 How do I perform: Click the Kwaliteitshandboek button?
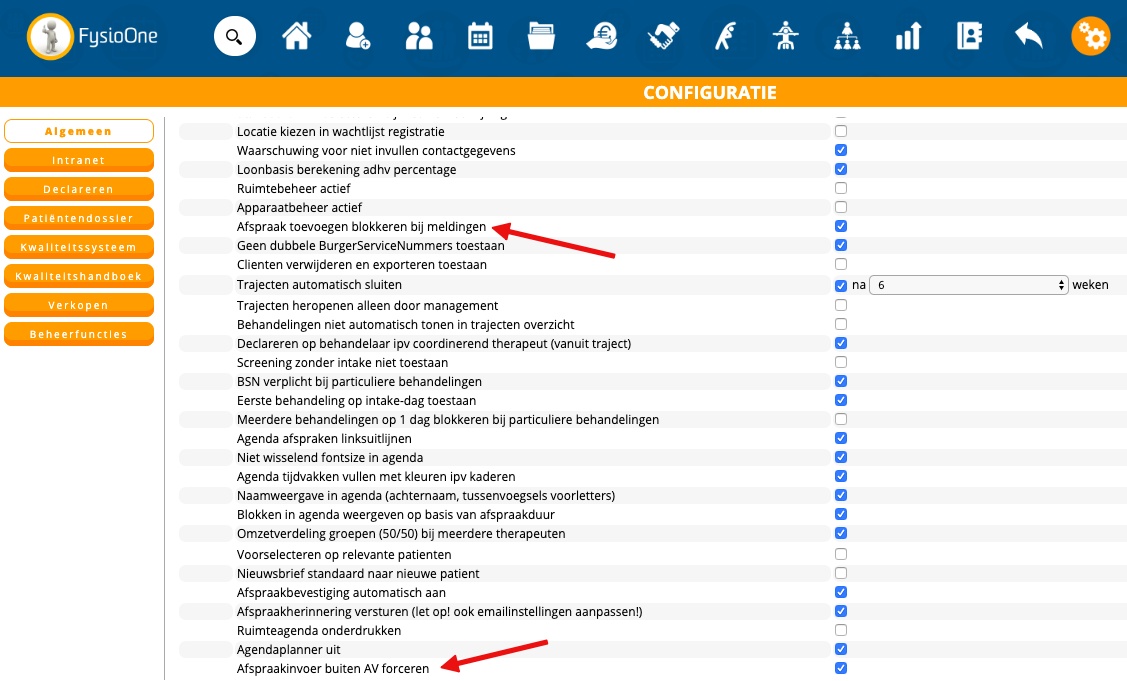pos(79,276)
